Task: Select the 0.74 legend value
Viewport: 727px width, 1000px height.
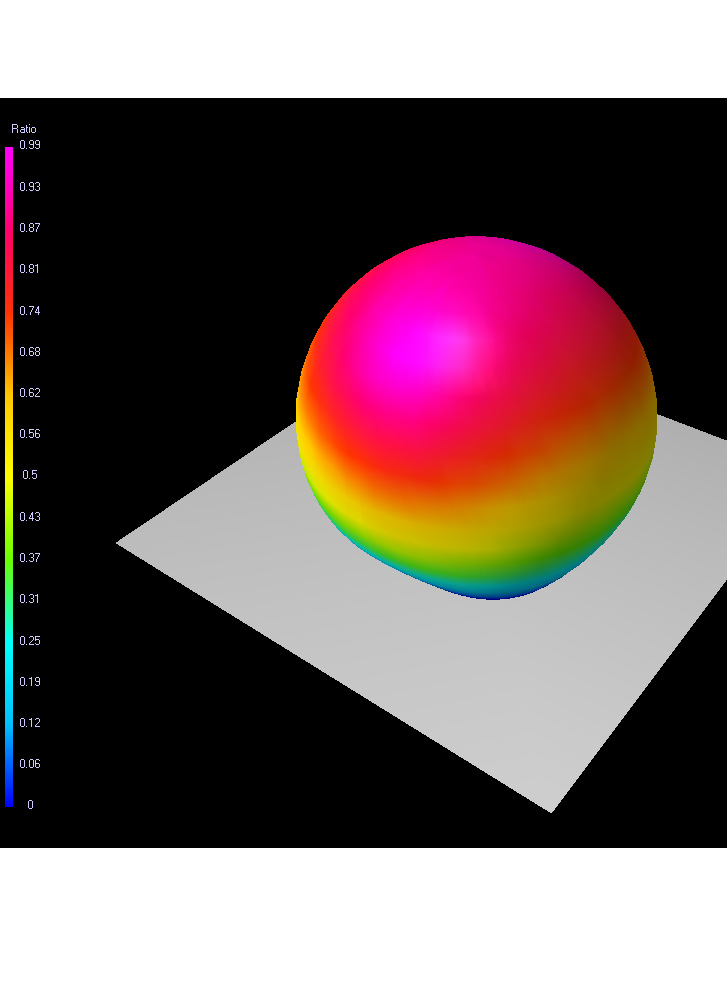Action: [29, 311]
